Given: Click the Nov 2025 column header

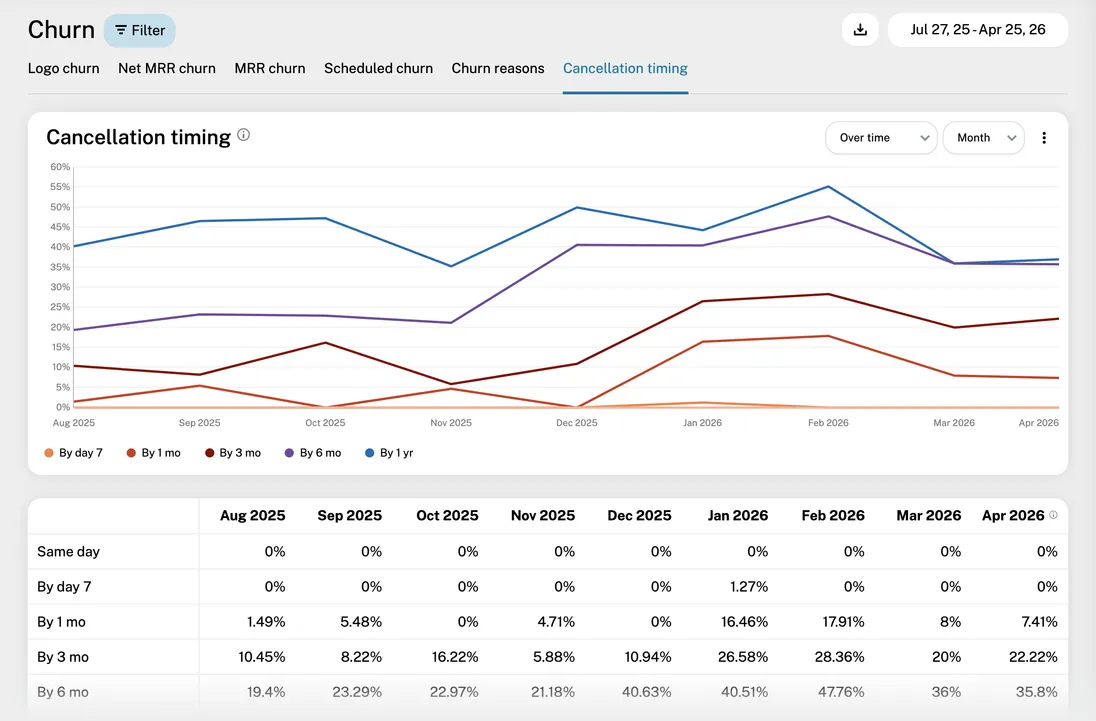Looking at the screenshot, I should [543, 516].
